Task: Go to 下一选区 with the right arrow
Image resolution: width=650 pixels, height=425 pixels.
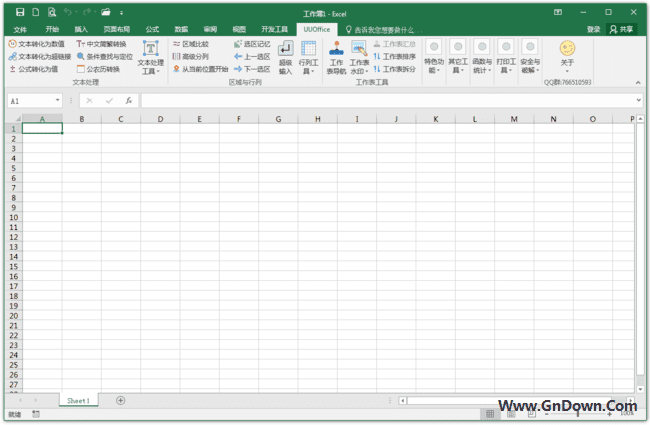Action: [252, 69]
